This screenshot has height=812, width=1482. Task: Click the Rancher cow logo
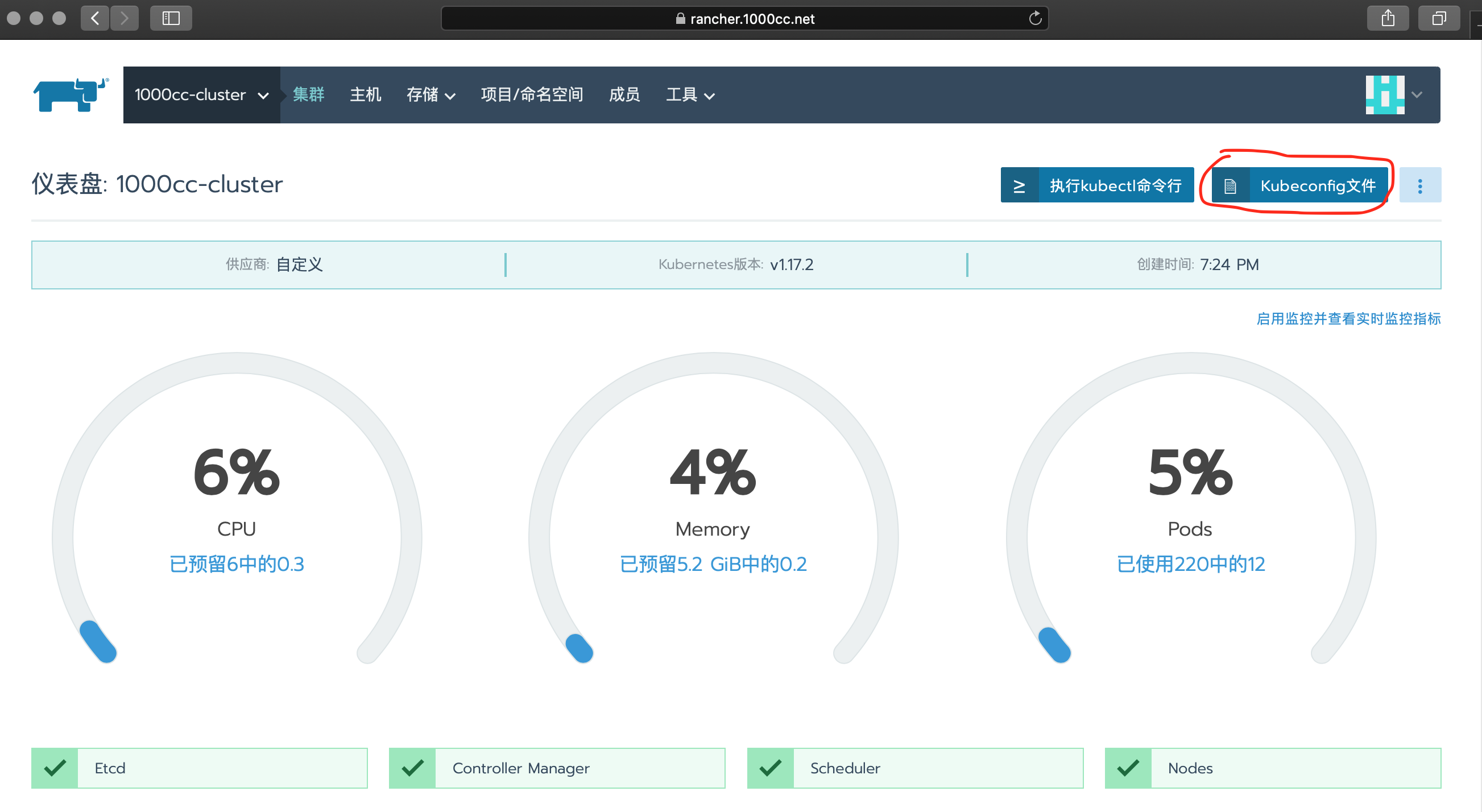71,95
